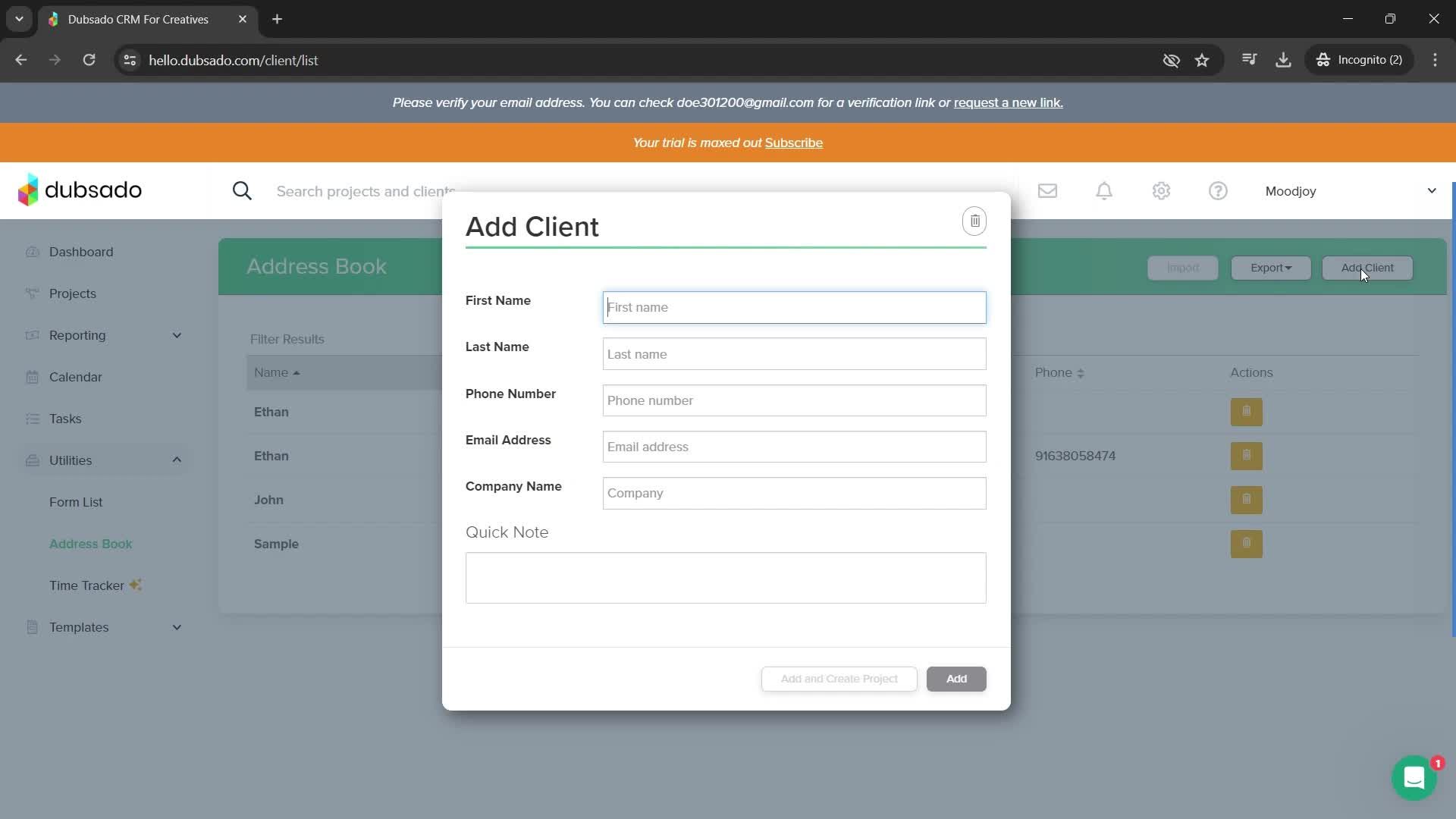Click the Incognito (2) indicator
Viewport: 1456px width, 819px height.
(x=1359, y=60)
